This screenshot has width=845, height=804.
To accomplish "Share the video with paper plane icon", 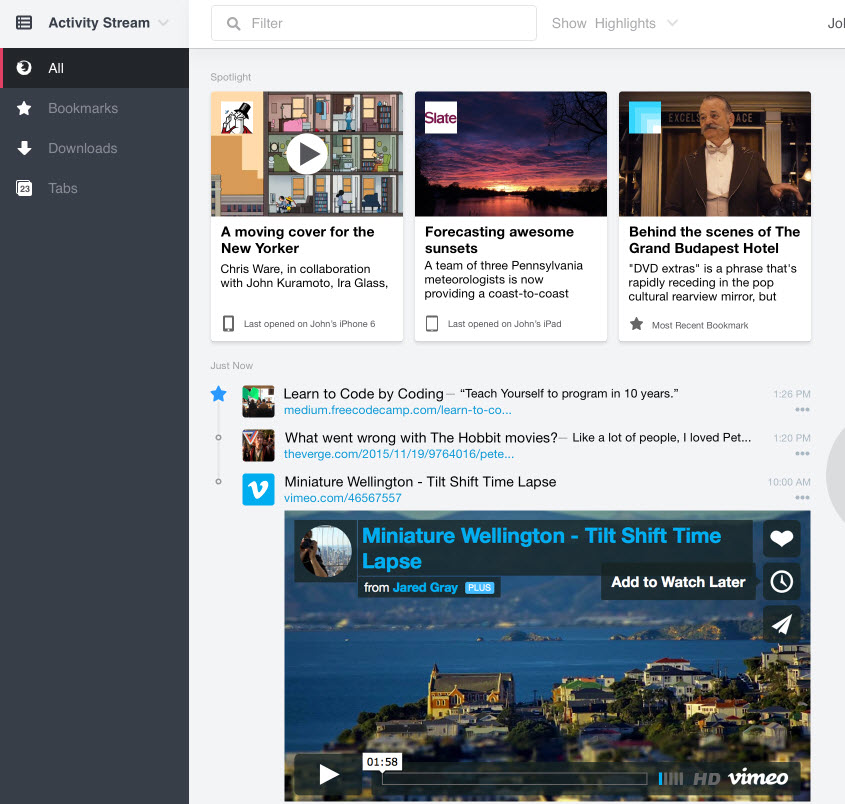I will point(781,624).
